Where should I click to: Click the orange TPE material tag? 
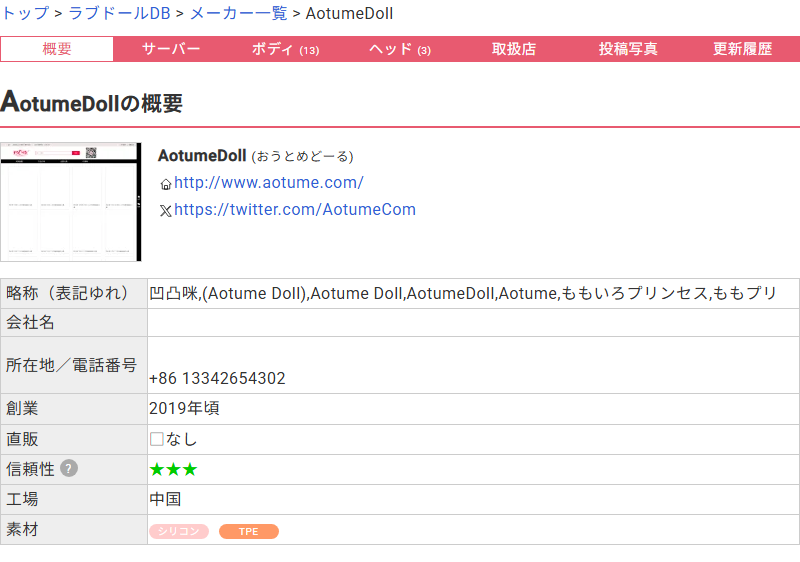click(x=248, y=531)
